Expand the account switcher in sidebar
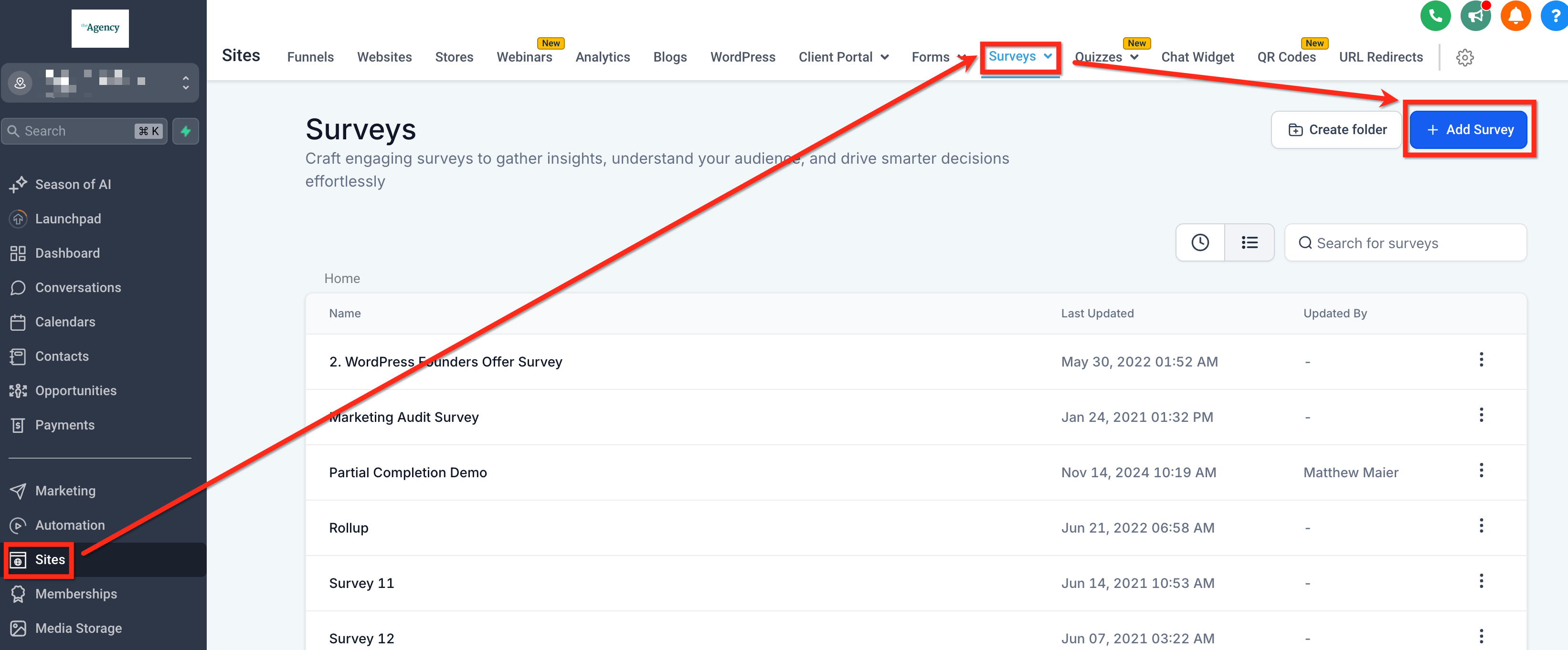The height and width of the screenshot is (650, 1568). pyautogui.click(x=186, y=83)
